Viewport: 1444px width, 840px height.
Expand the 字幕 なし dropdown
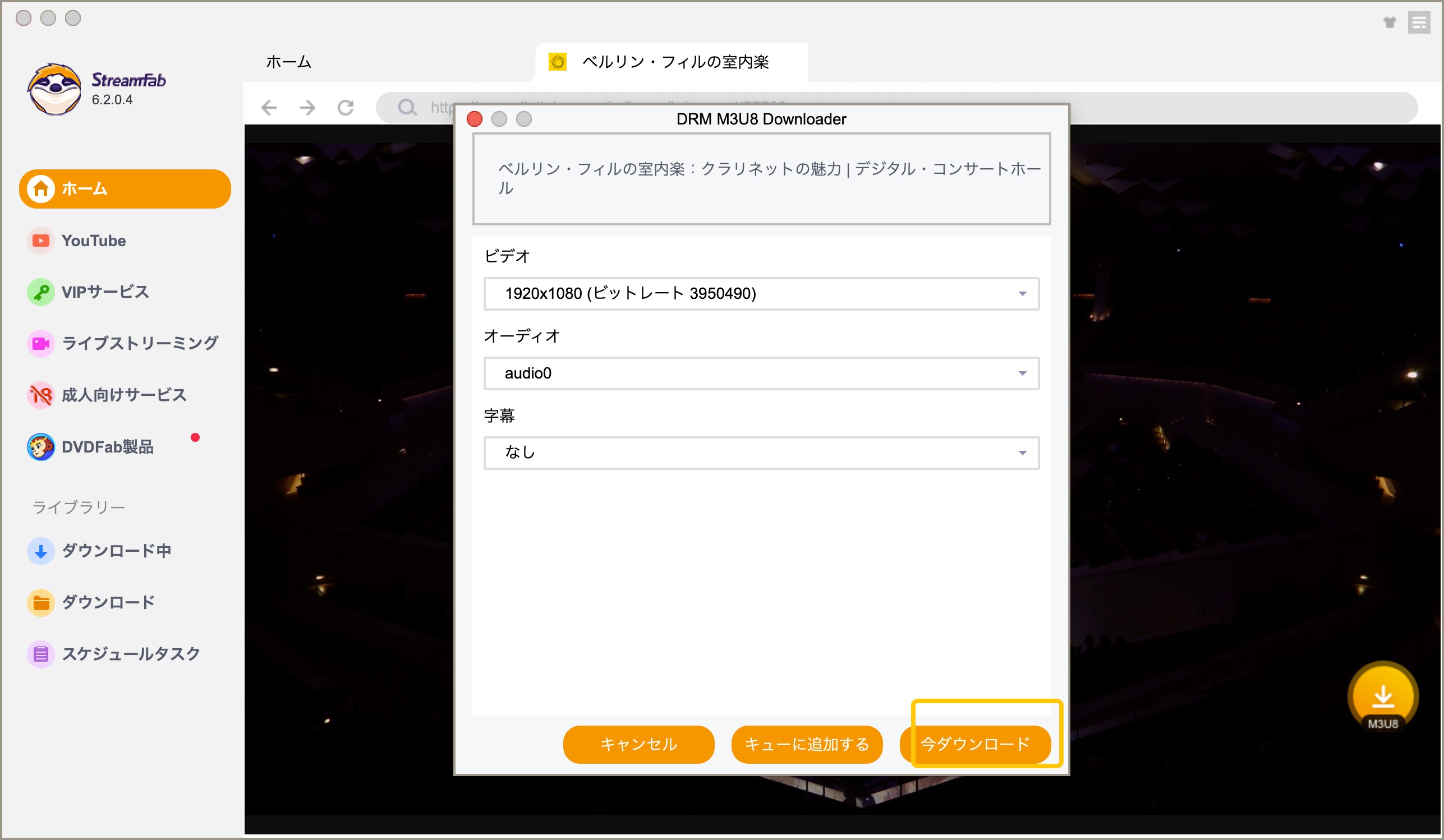761,453
